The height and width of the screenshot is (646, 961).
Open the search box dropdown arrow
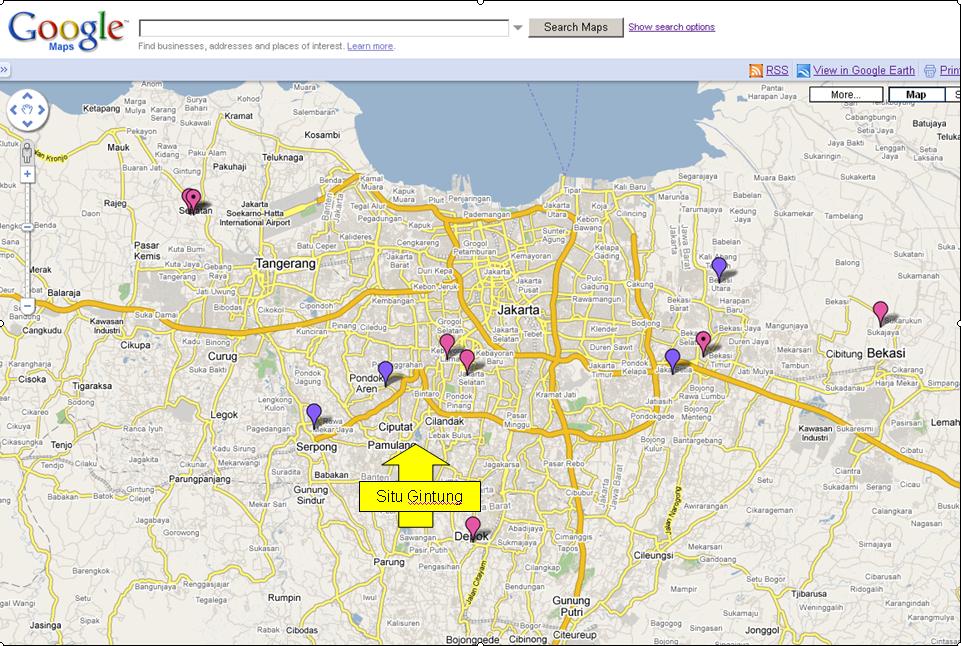coord(518,28)
